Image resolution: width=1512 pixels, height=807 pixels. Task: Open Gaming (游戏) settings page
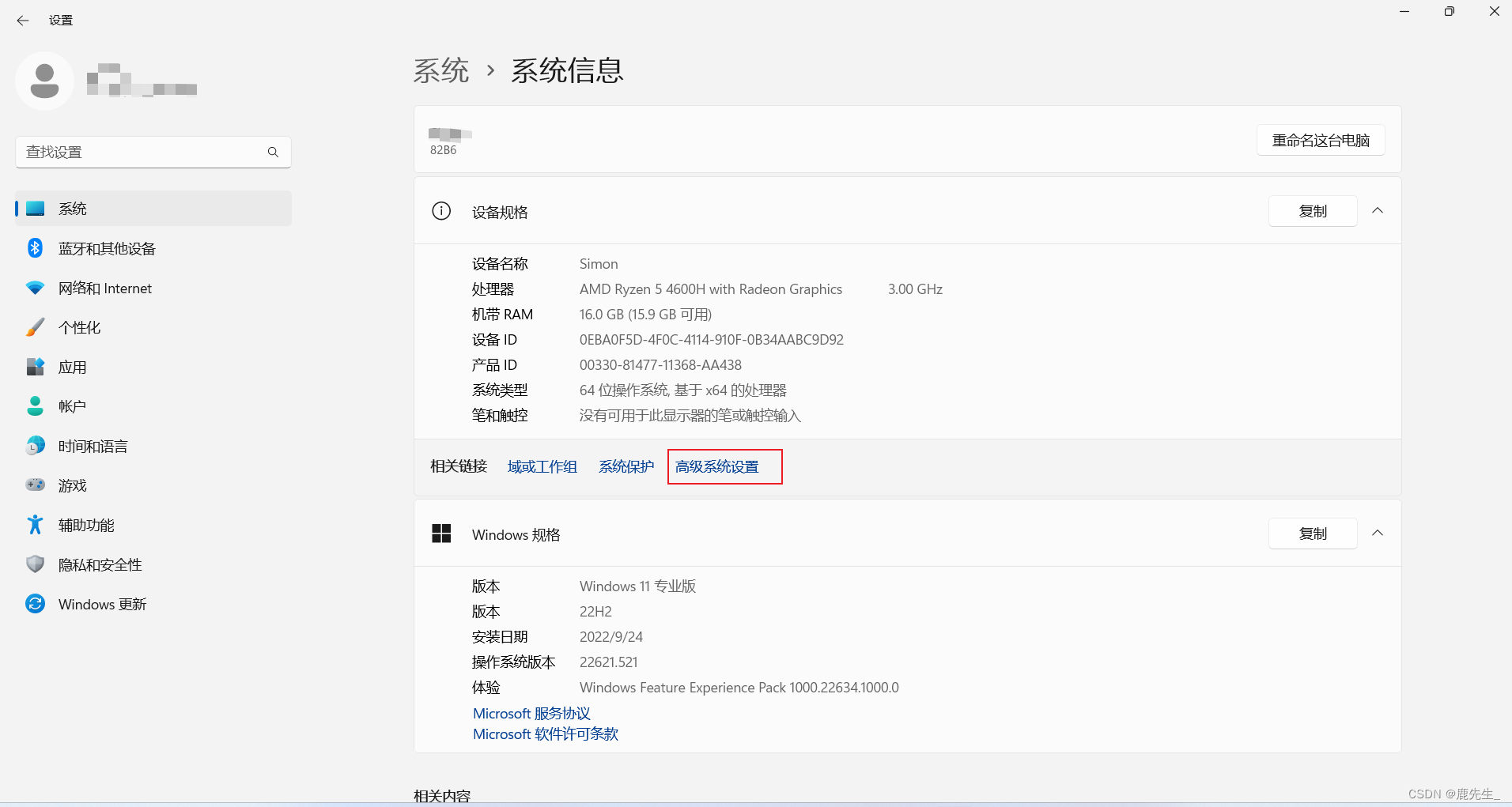pyautogui.click(x=72, y=486)
